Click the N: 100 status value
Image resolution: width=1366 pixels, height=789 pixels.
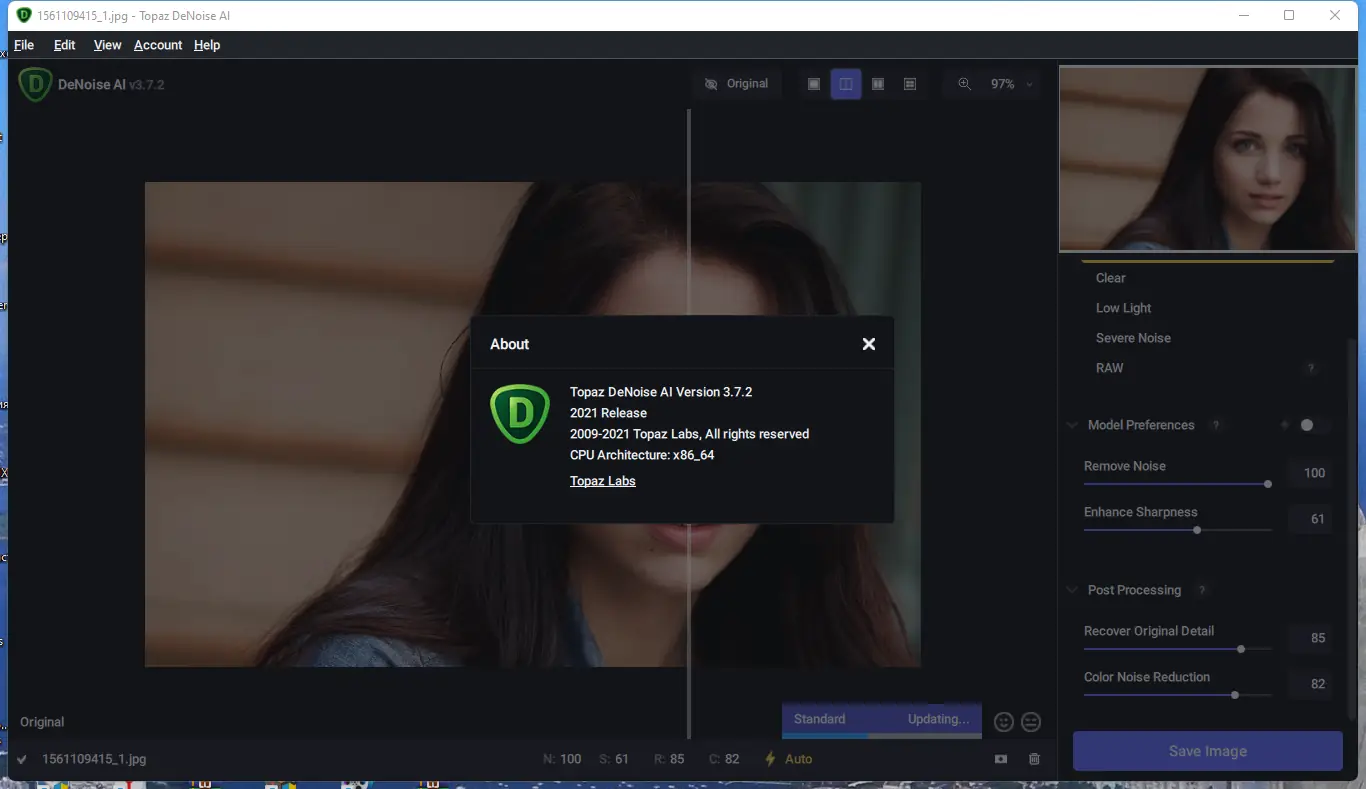pos(562,759)
